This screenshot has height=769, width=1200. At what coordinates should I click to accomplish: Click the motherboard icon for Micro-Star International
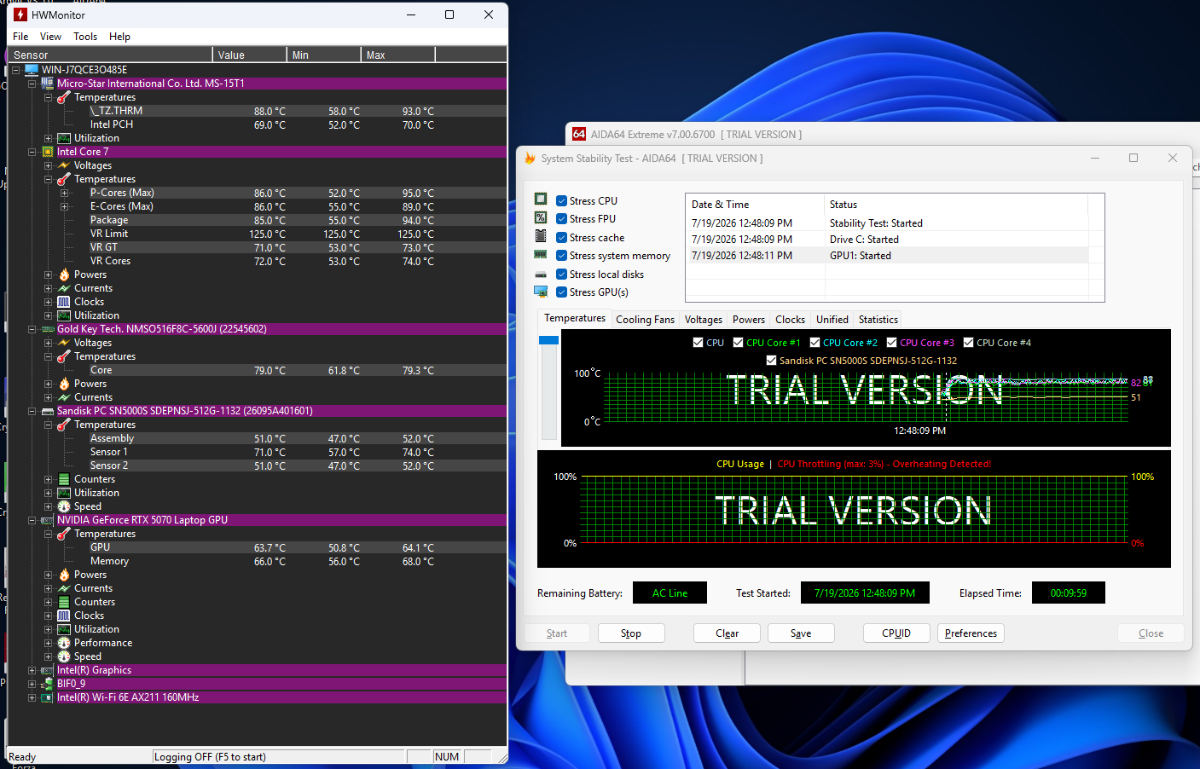click(48, 84)
